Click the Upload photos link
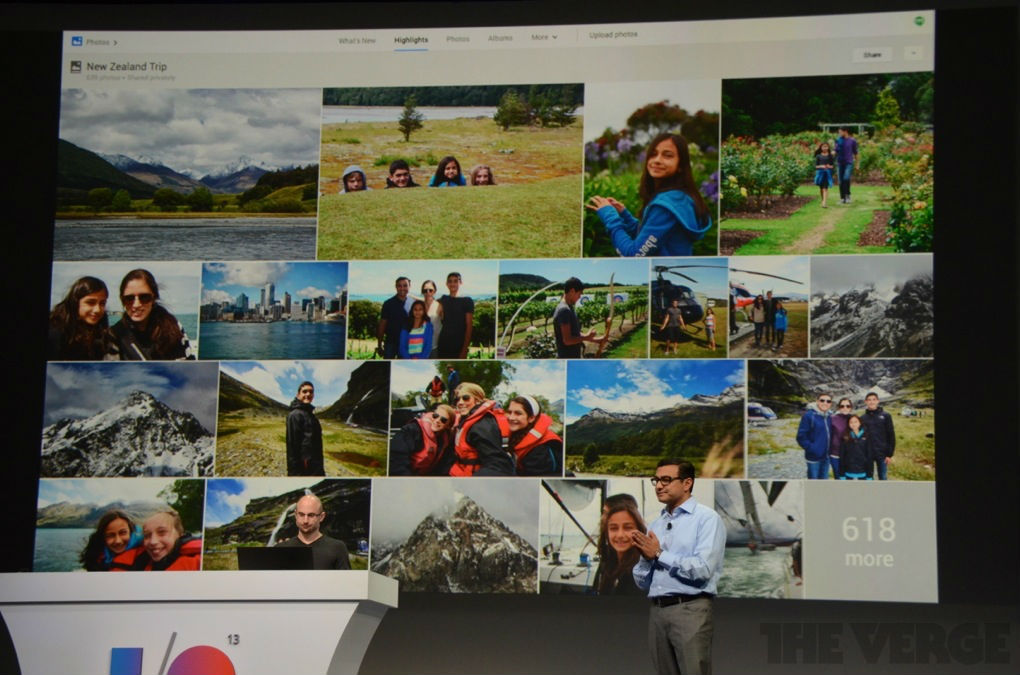 pos(613,35)
